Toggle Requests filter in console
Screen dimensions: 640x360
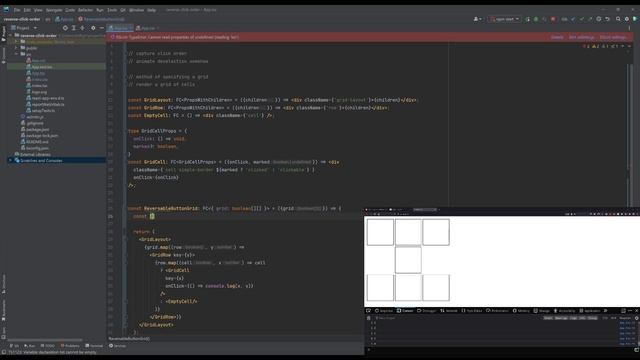pyautogui.click(x=625, y=318)
